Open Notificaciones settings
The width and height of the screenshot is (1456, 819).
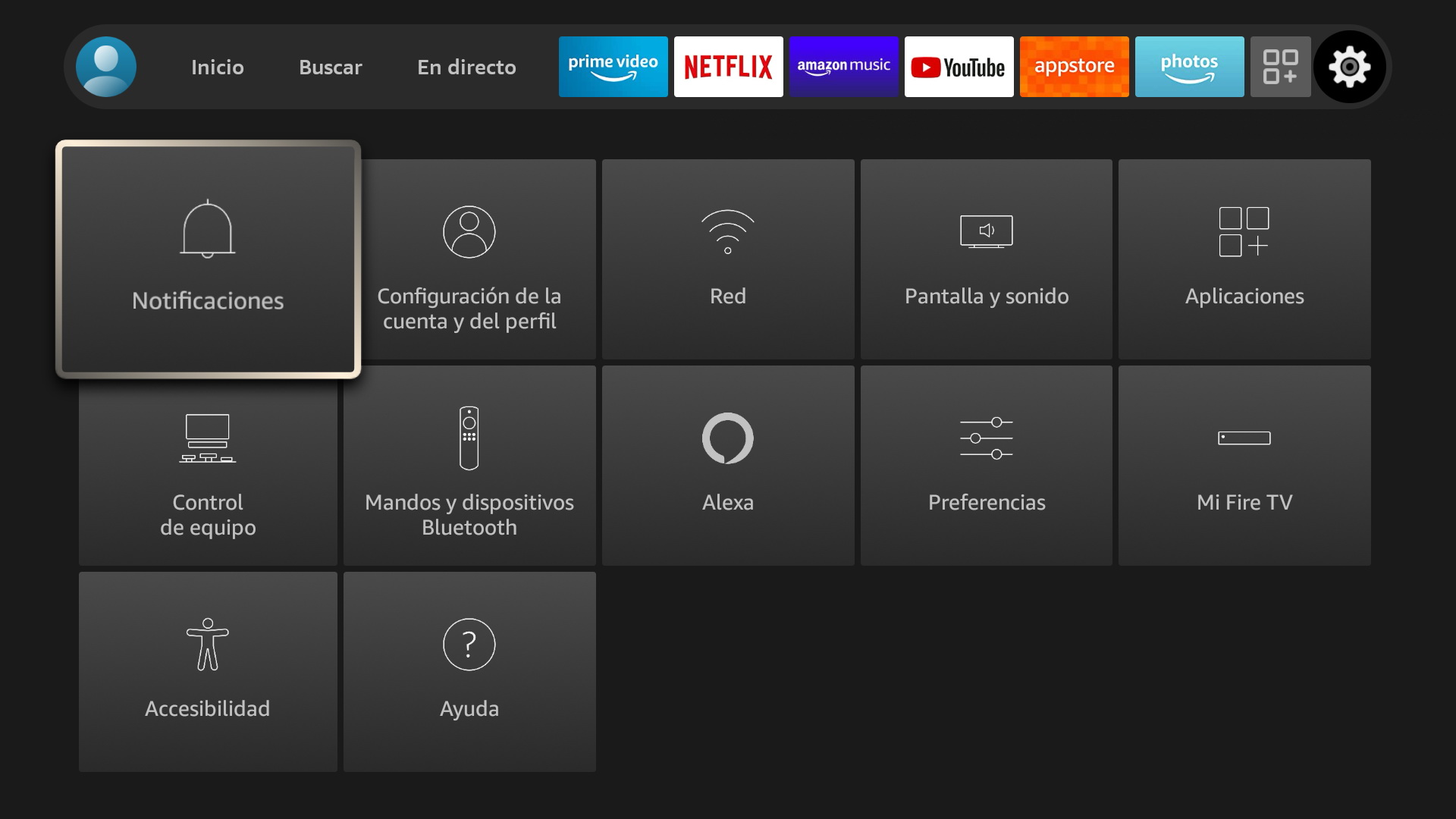[208, 257]
